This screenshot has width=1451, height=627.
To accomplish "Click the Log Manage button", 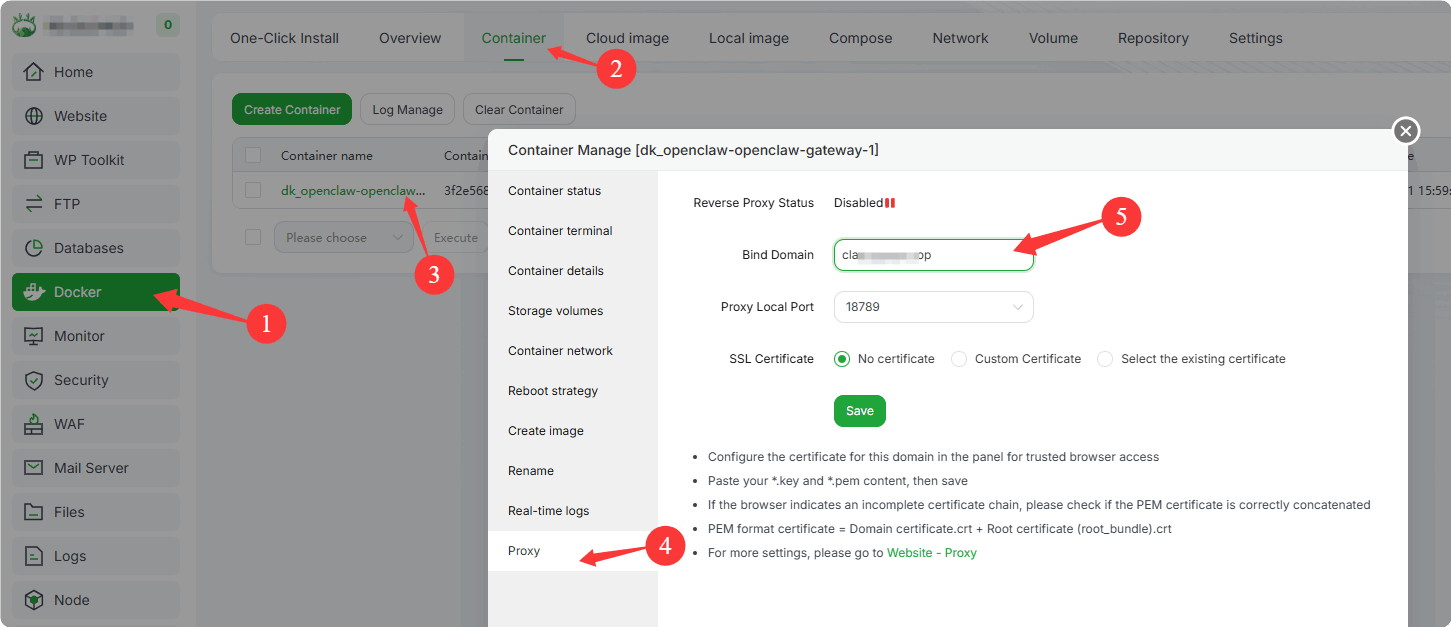I will coord(408,109).
